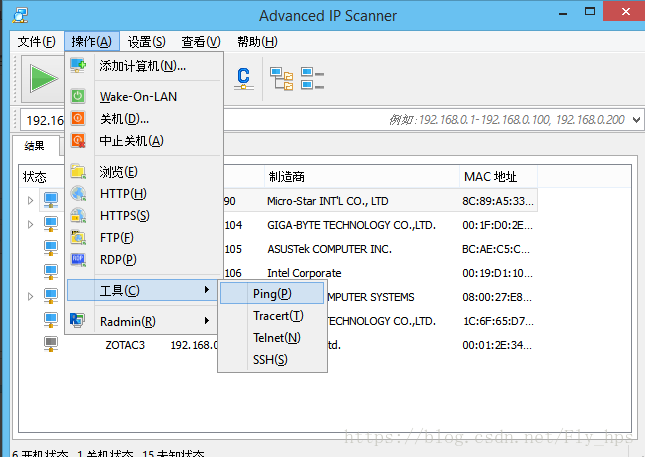This screenshot has width=645, height=457.
Task: Click the expand all tree toolbar icon
Action: tap(282, 79)
